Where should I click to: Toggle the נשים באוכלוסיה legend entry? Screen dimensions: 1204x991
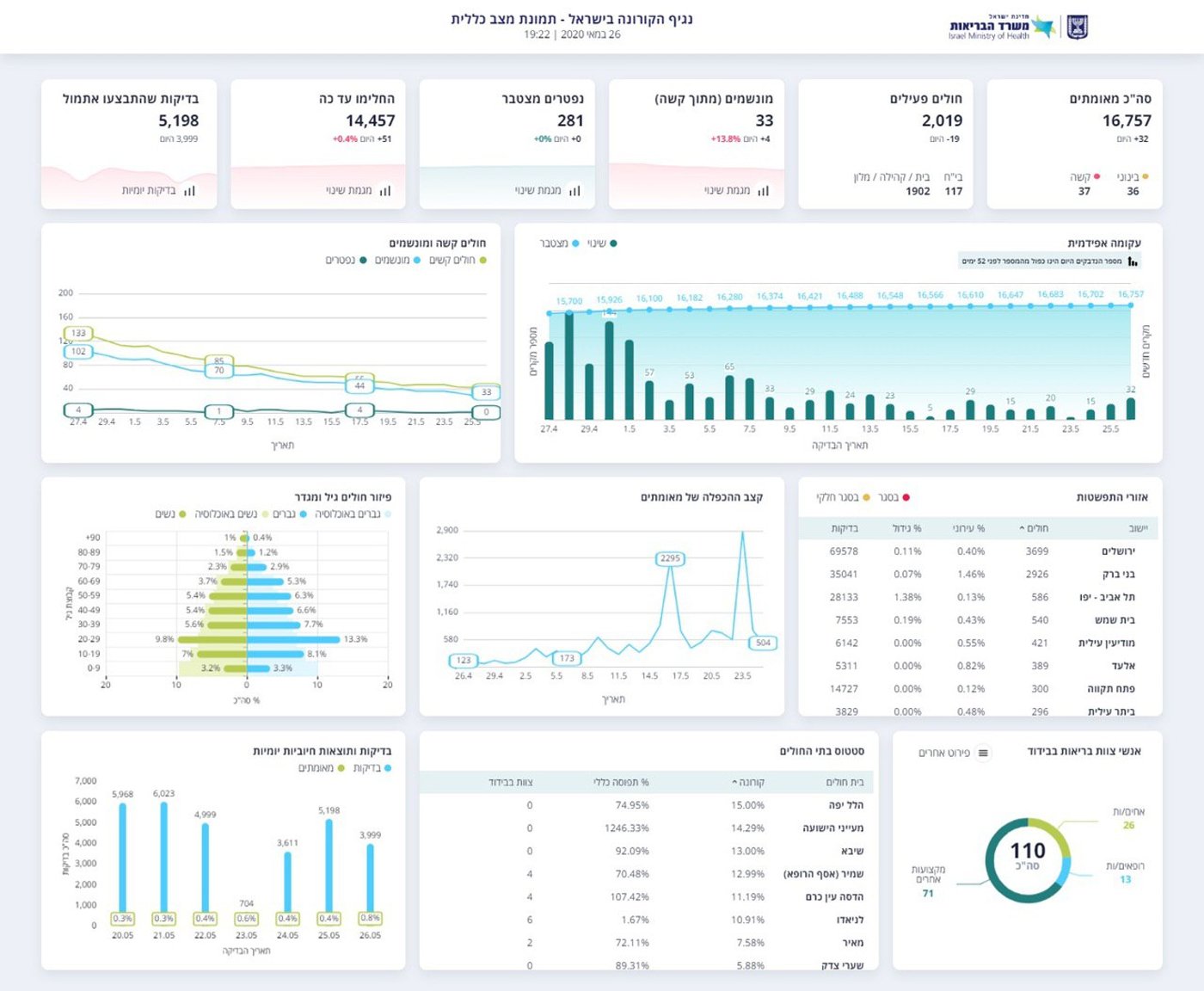click(230, 514)
